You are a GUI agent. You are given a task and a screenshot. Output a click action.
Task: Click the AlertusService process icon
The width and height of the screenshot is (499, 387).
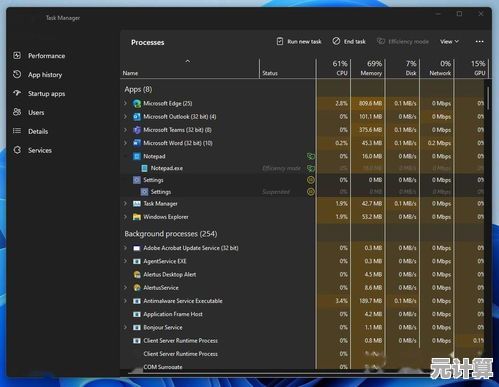point(137,288)
